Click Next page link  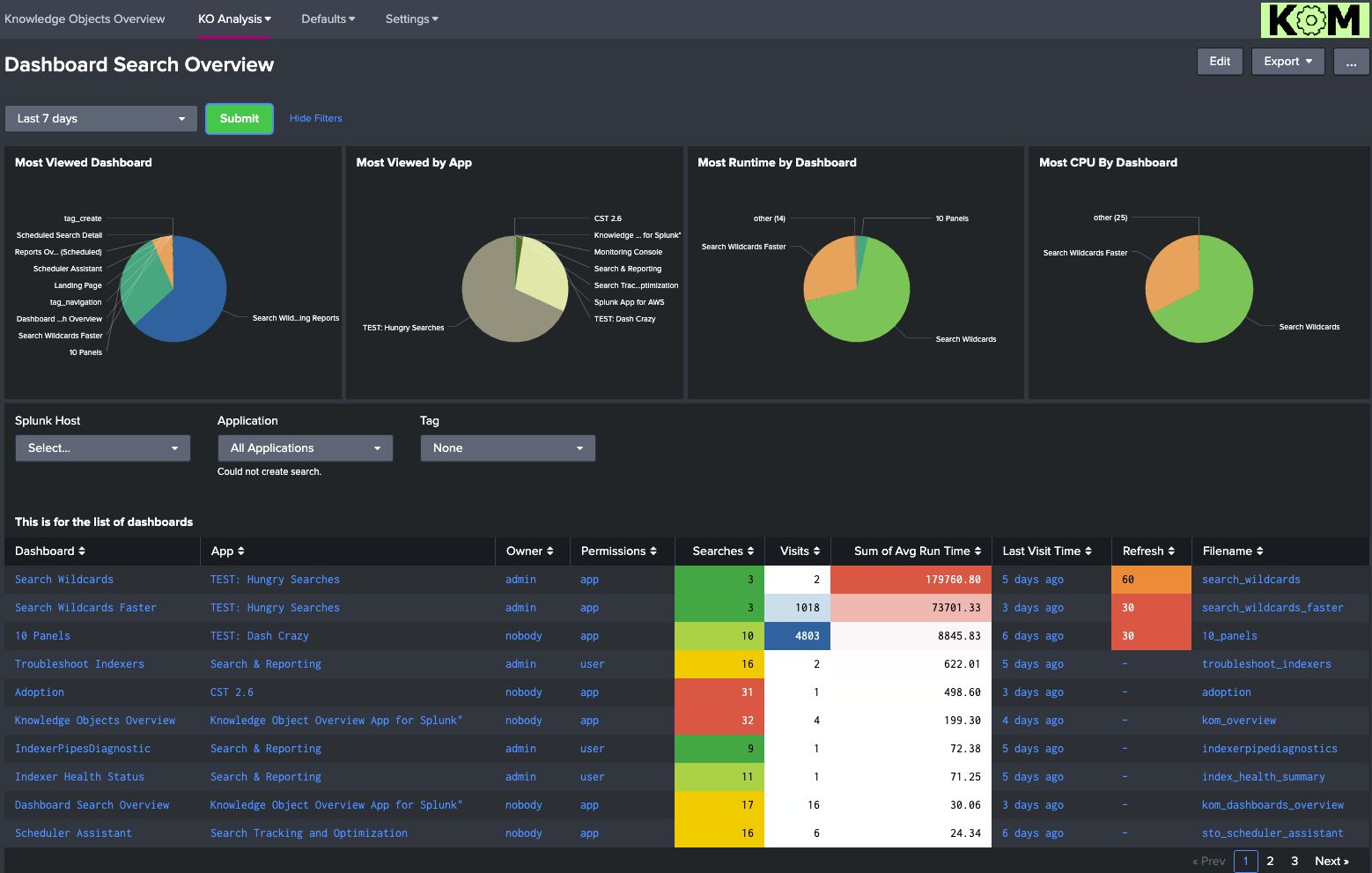[x=1331, y=861]
